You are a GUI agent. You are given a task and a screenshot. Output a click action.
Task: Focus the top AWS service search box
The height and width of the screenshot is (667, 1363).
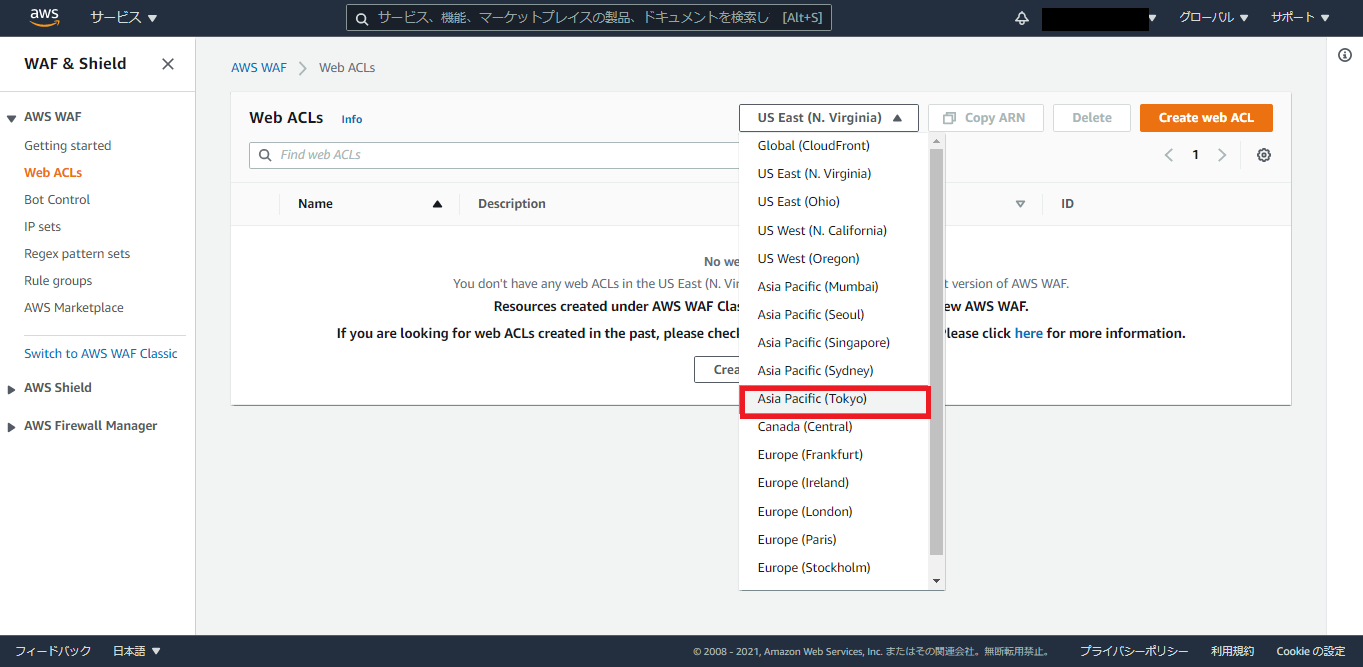coord(589,18)
